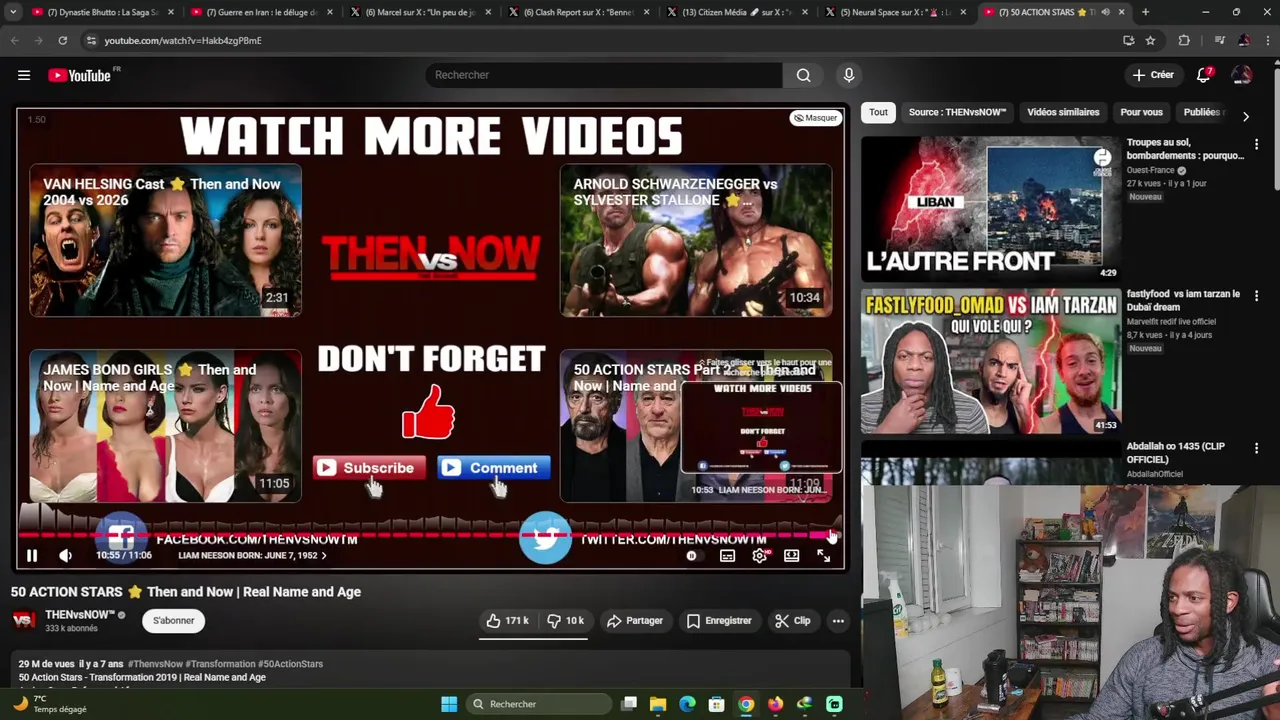Open Microsoft Store from the taskbar
This screenshot has width=1280, height=720.
pyautogui.click(x=716, y=704)
